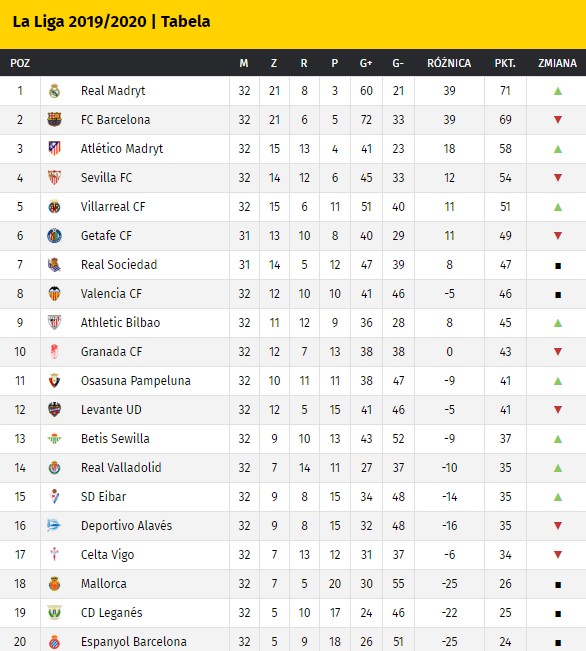The image size is (586, 651).
Task: Open the Athletic Bilbao team link
Action: 120,323
